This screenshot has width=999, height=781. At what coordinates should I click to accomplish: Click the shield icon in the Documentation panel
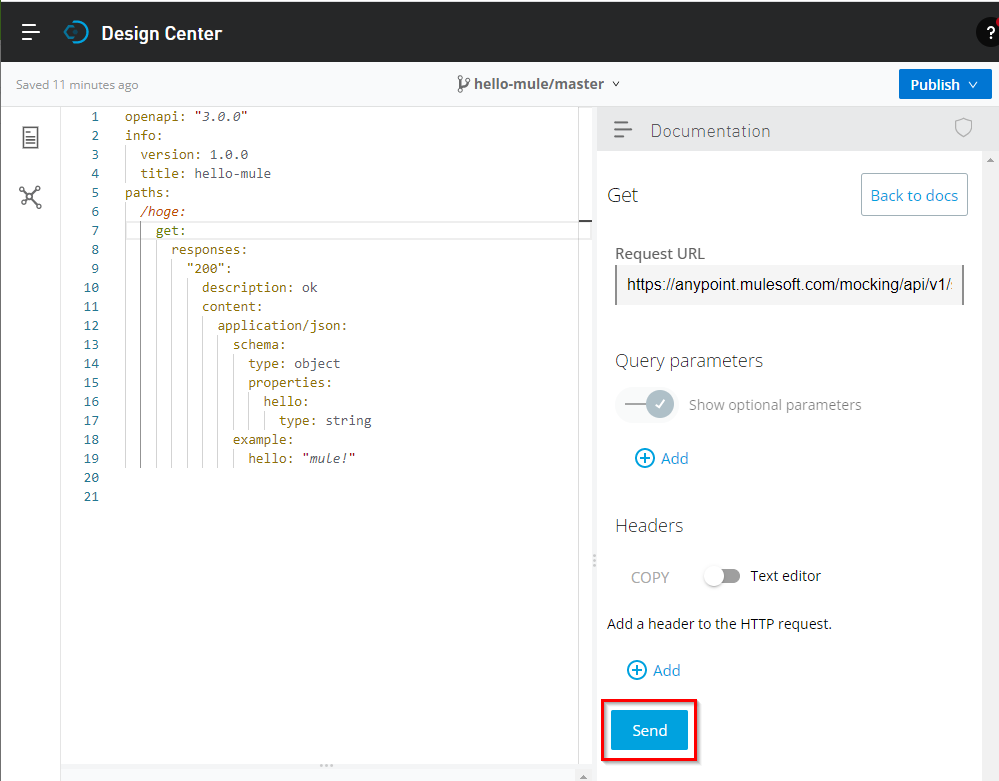click(x=962, y=128)
